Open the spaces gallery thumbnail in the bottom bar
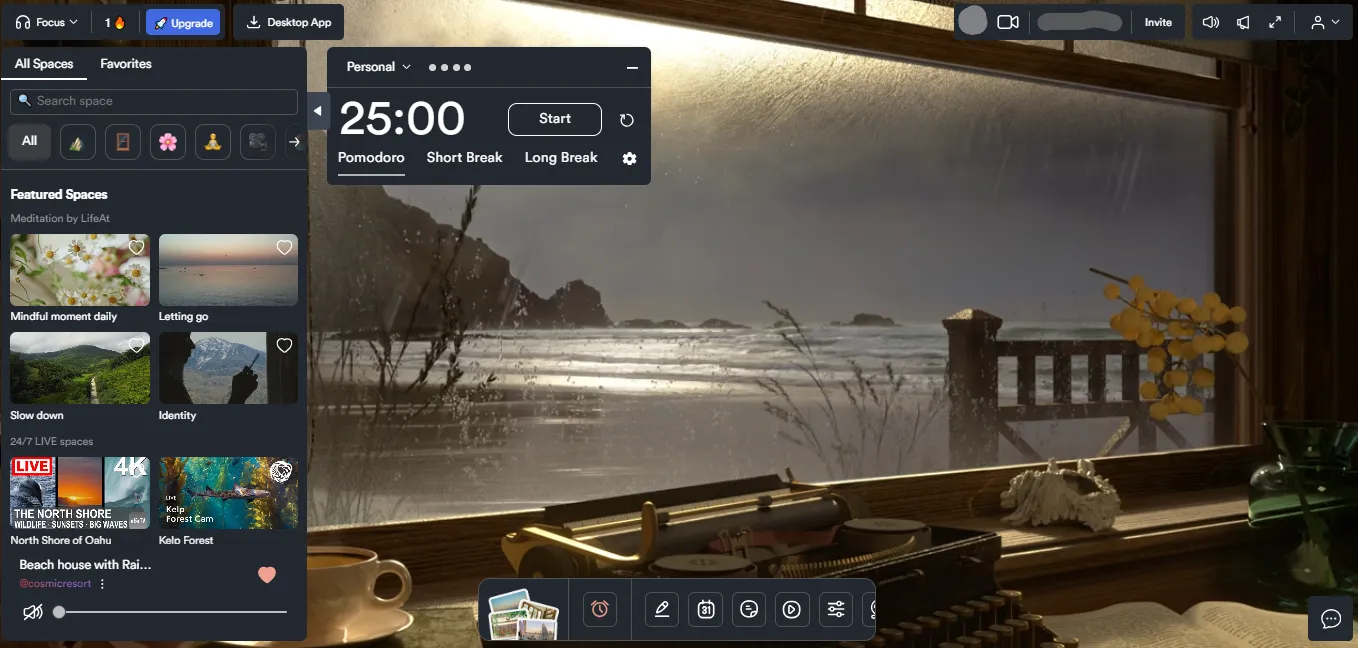The image size is (1358, 648). tap(523, 609)
